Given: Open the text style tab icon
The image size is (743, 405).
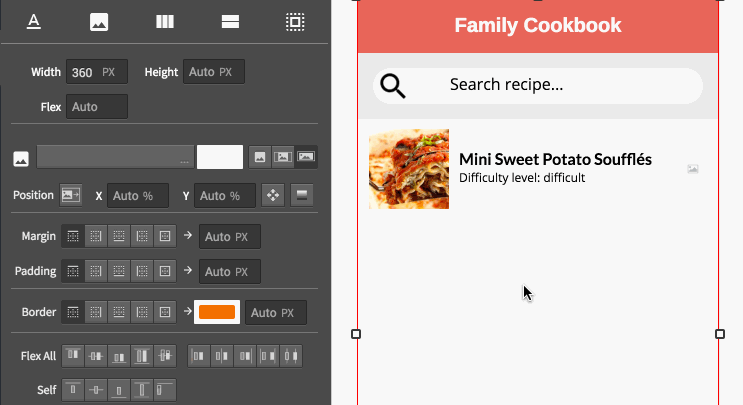Looking at the screenshot, I should click(x=34, y=21).
